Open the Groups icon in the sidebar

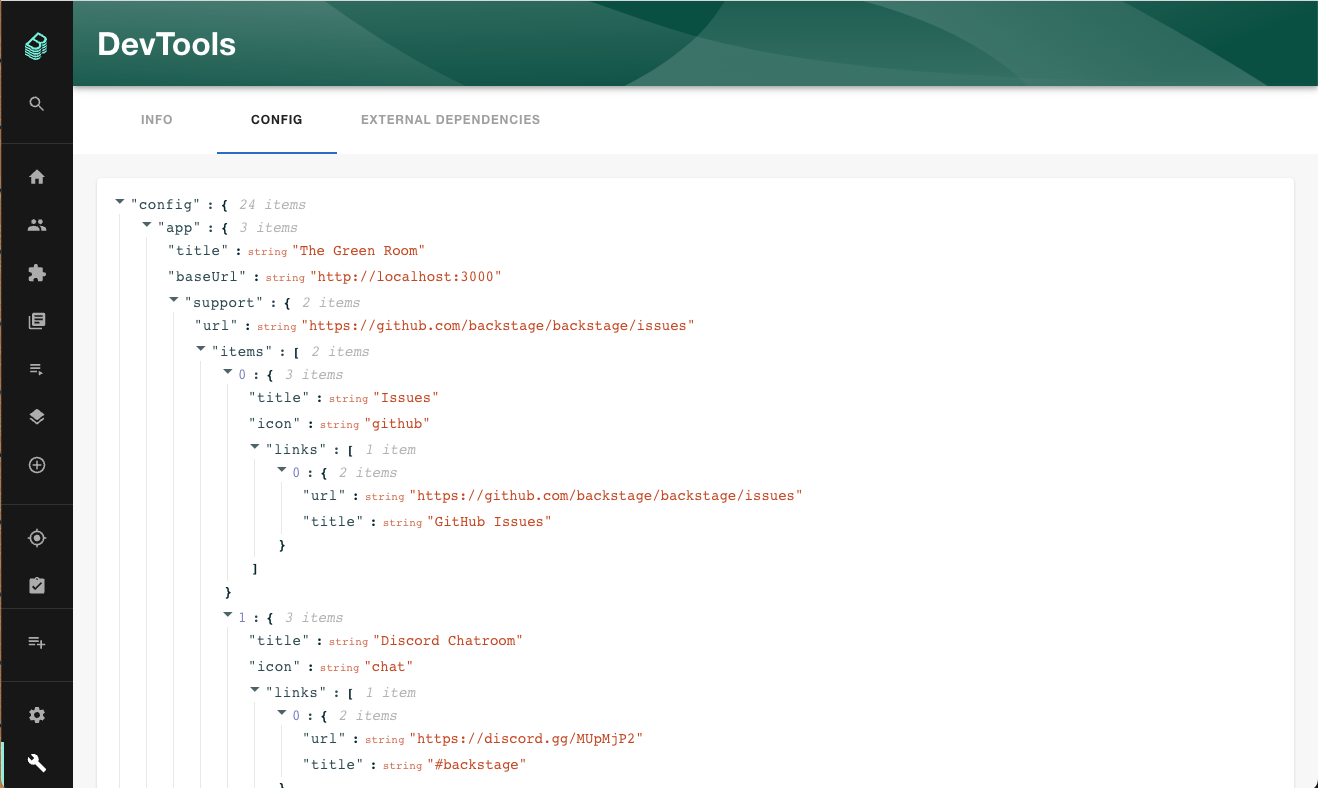(x=37, y=224)
